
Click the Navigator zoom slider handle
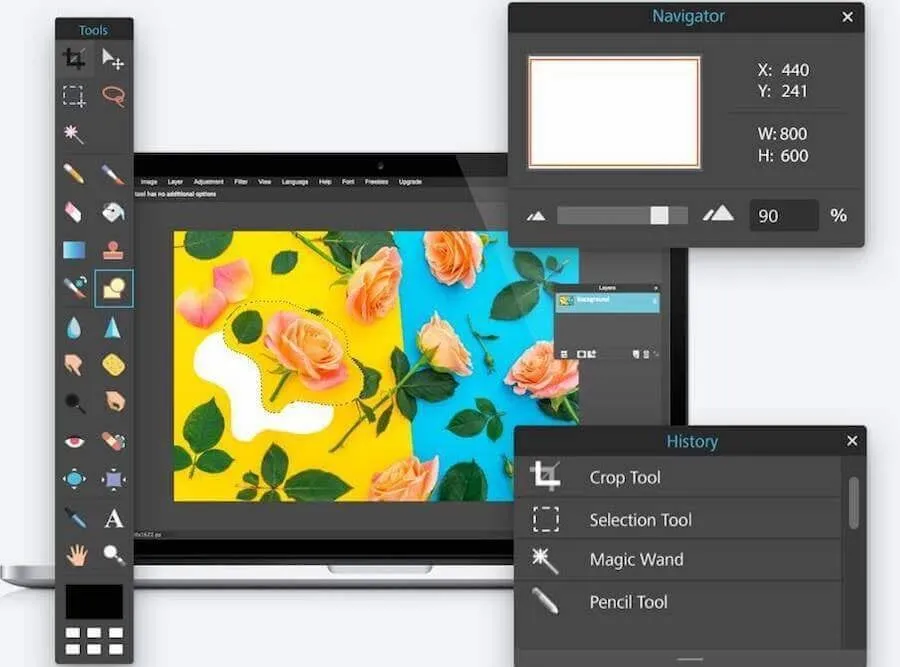click(x=659, y=215)
